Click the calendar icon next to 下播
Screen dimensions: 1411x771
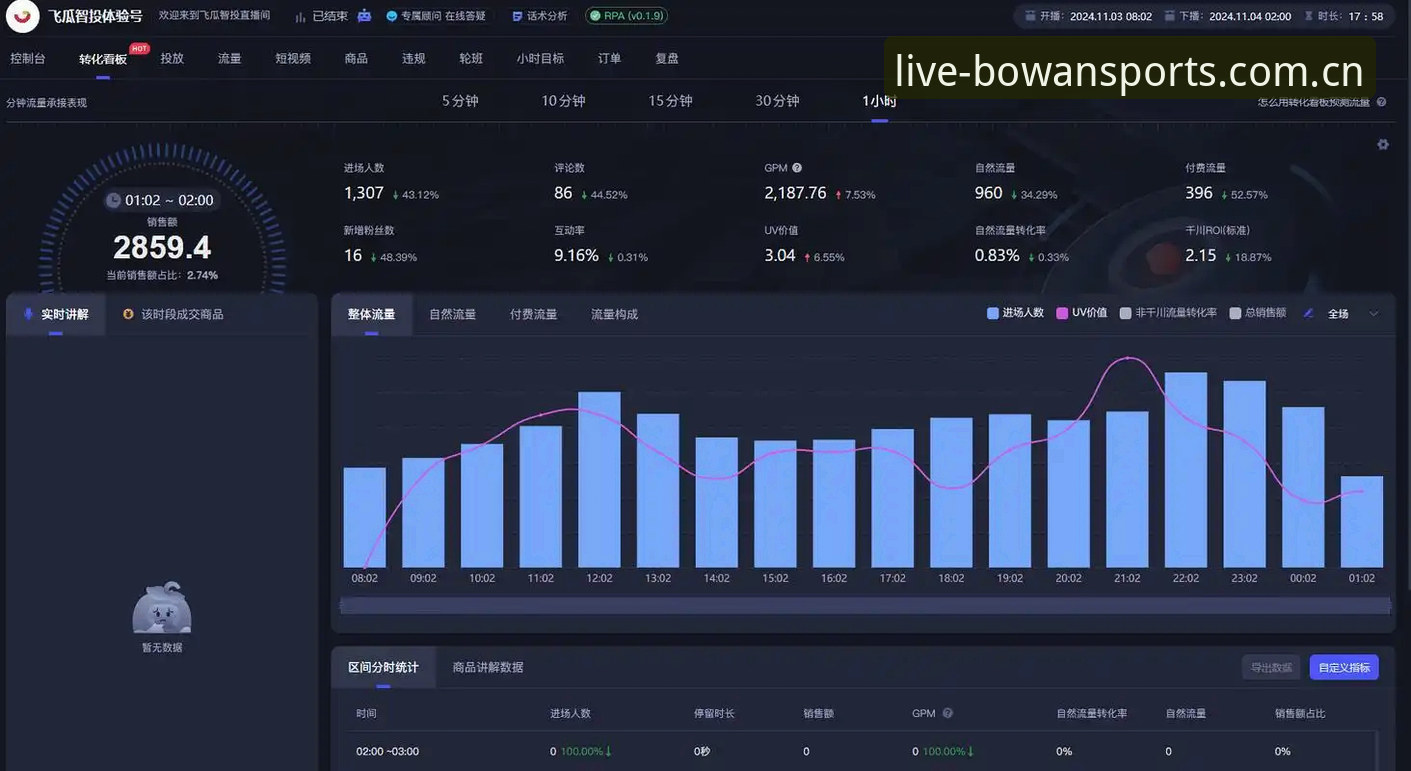coord(1169,16)
